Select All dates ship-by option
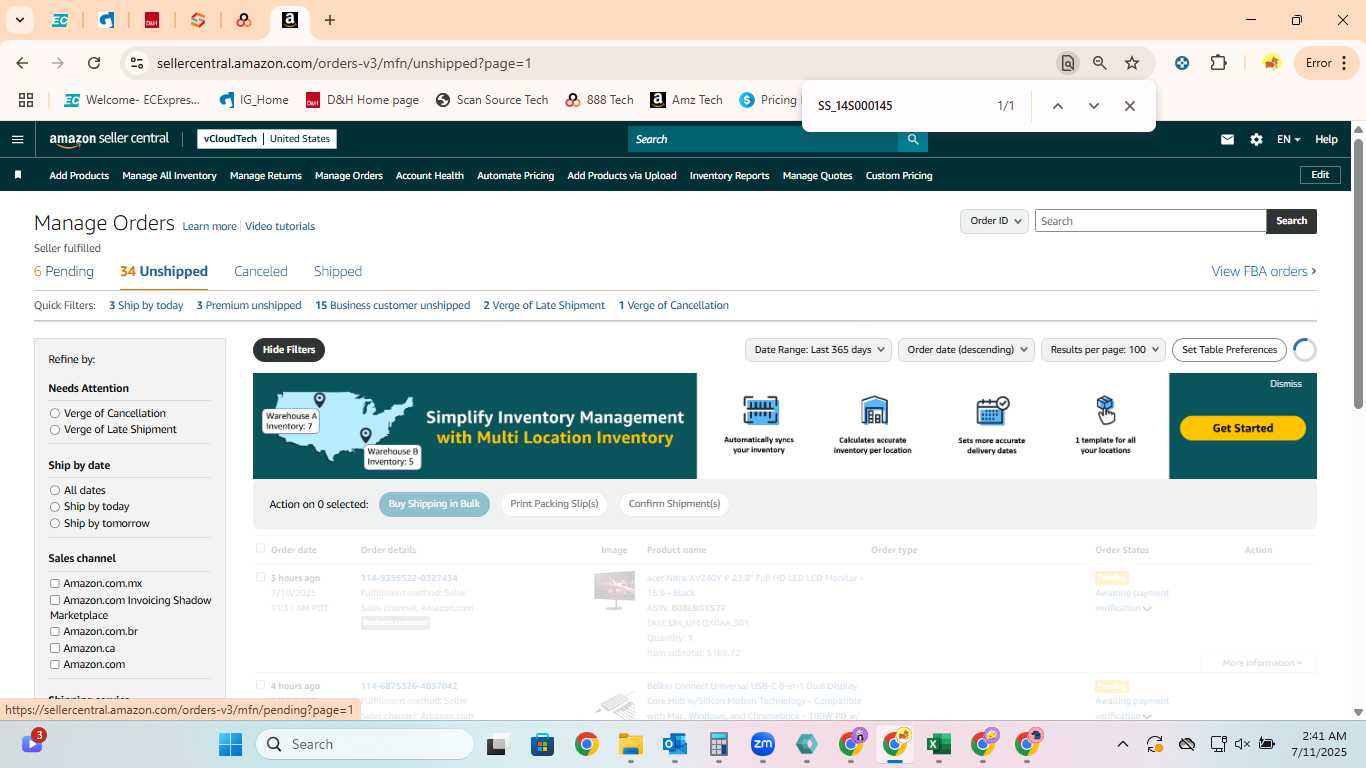 (55, 490)
